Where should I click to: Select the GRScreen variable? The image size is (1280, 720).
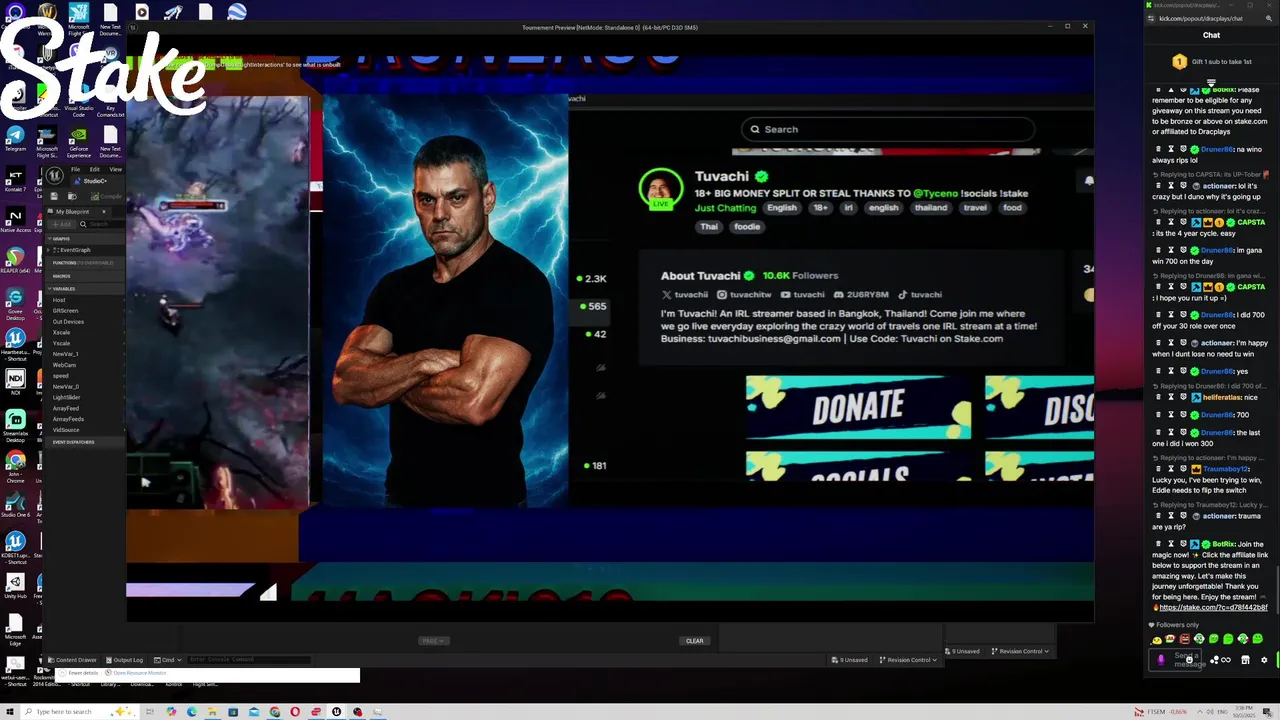pyautogui.click(x=65, y=311)
